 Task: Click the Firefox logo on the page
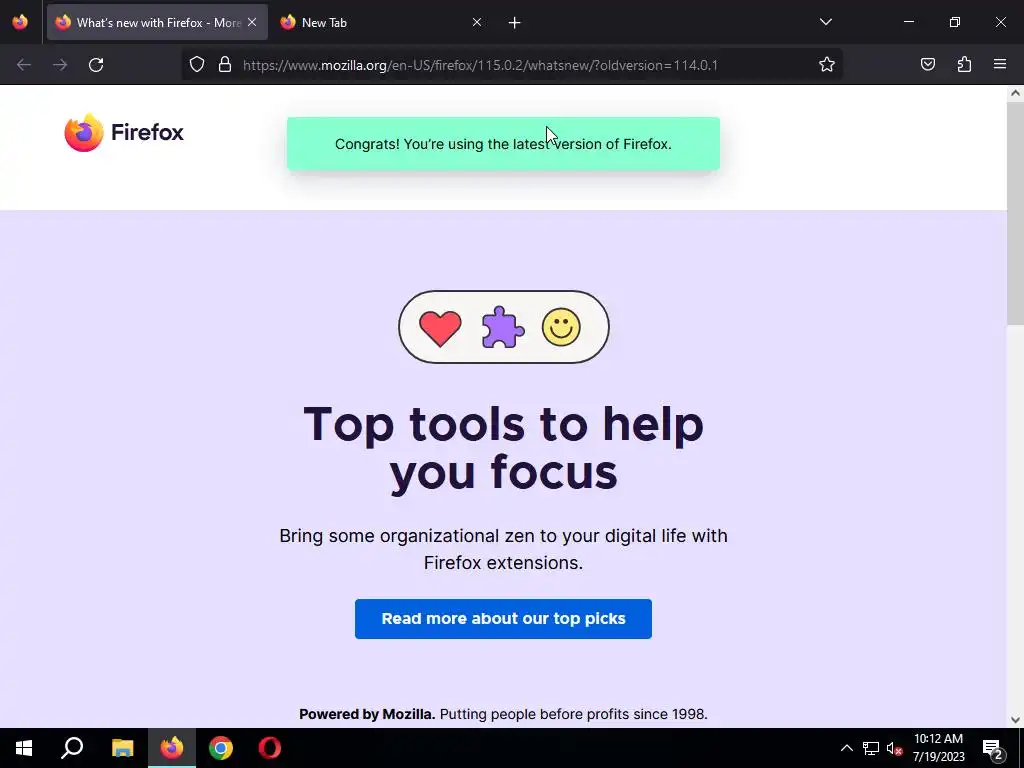[124, 133]
